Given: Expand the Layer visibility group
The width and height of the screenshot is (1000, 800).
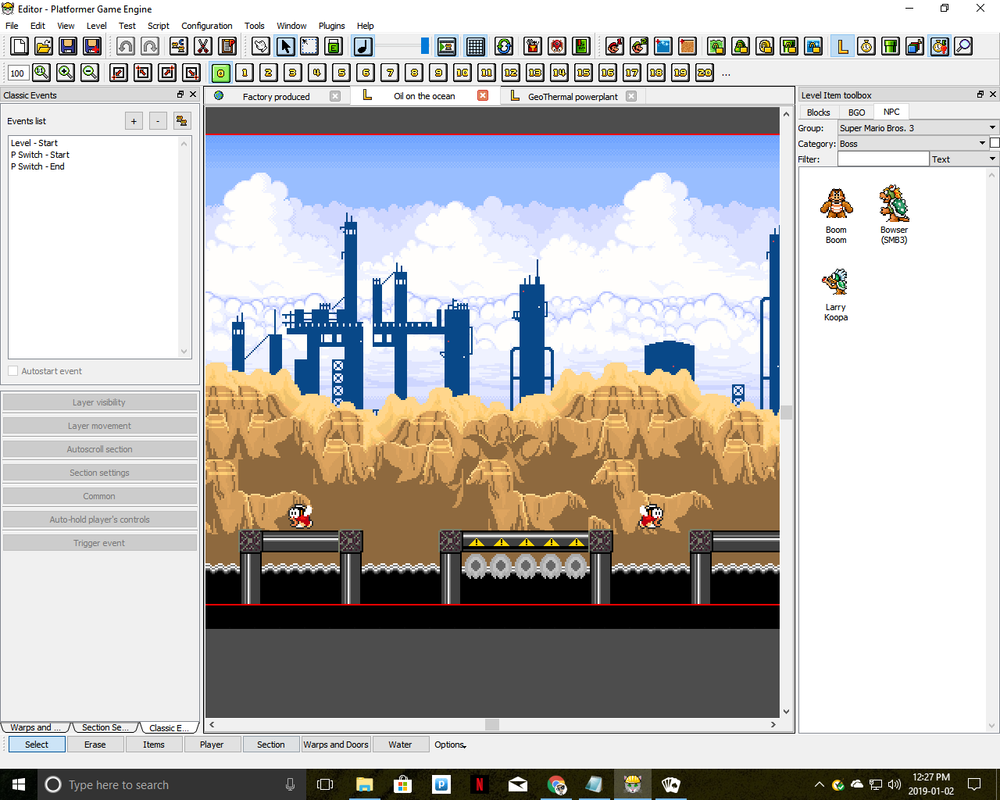Looking at the screenshot, I should pos(99,402).
